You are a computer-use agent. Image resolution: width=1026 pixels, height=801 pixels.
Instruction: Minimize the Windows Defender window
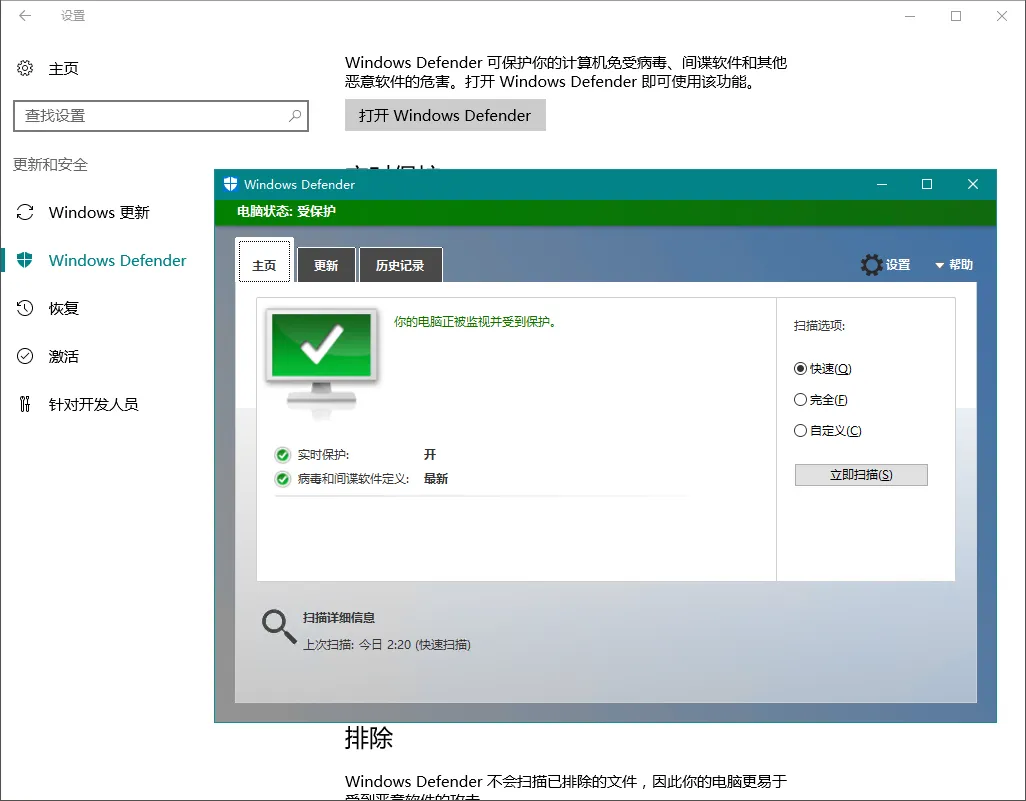[x=882, y=185]
